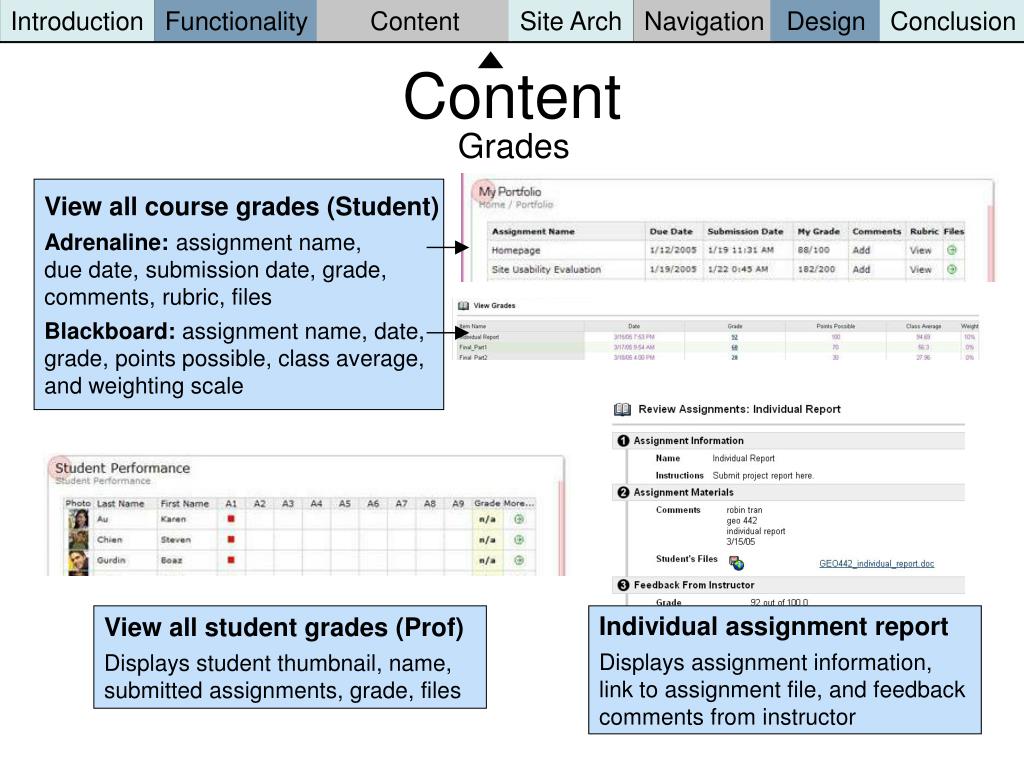Click Karen Au's photo thumbnail
The width and height of the screenshot is (1024, 768).
click(x=78, y=519)
